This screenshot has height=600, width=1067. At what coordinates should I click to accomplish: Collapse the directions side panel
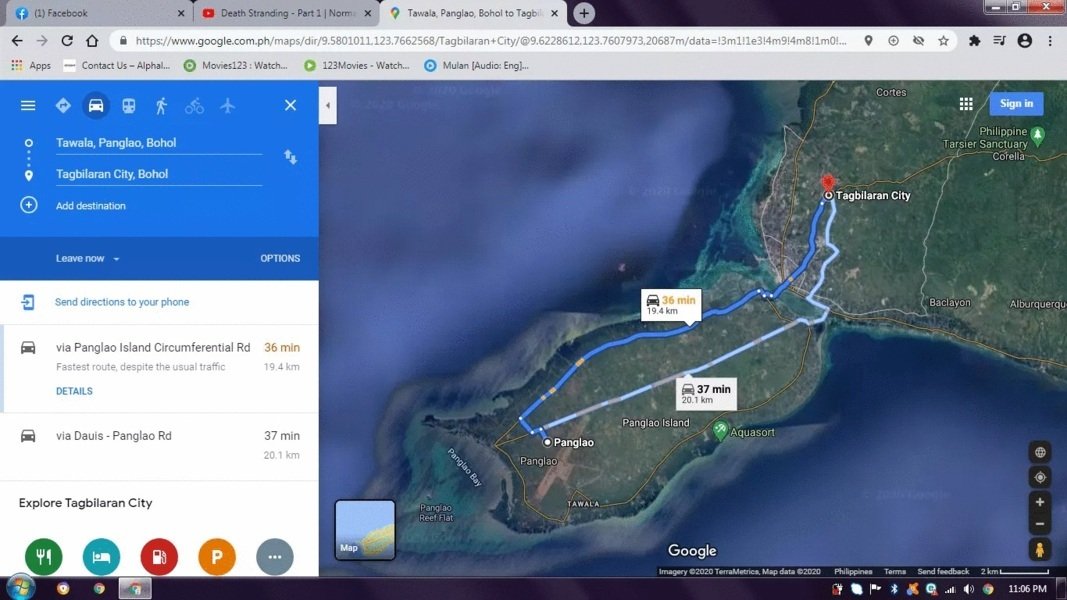(x=326, y=103)
